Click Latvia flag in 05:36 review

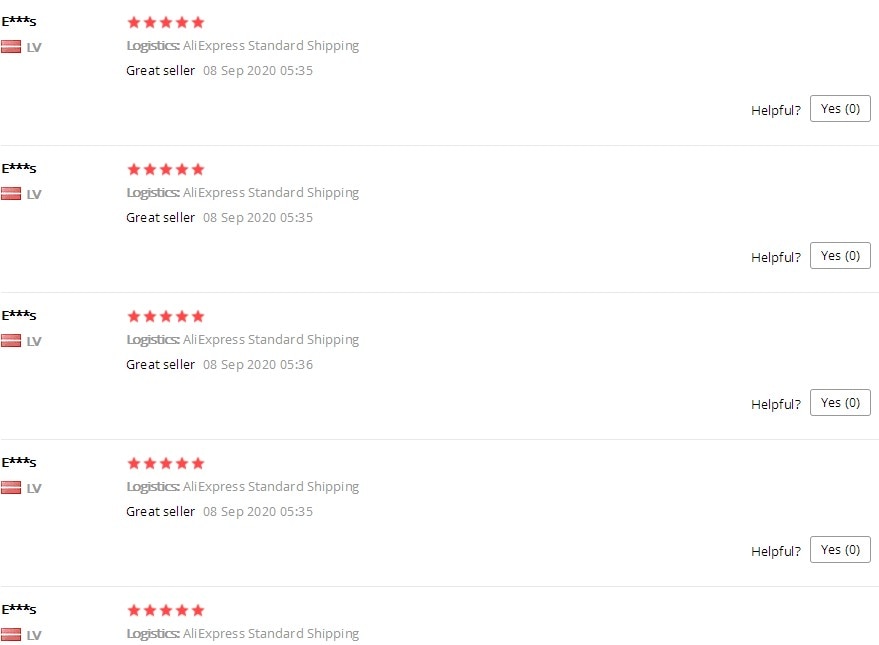pos(11,340)
